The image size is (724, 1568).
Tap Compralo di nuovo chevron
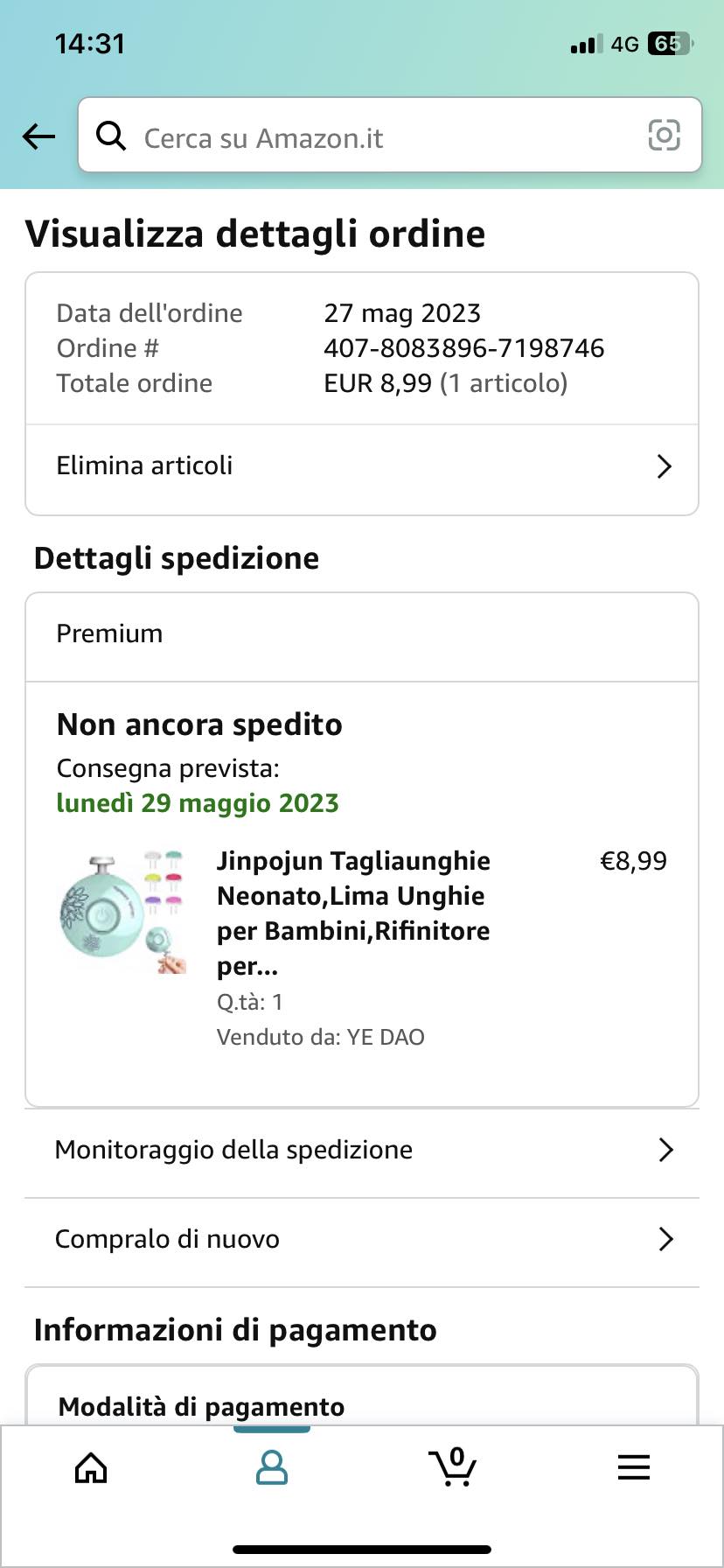tap(665, 1239)
